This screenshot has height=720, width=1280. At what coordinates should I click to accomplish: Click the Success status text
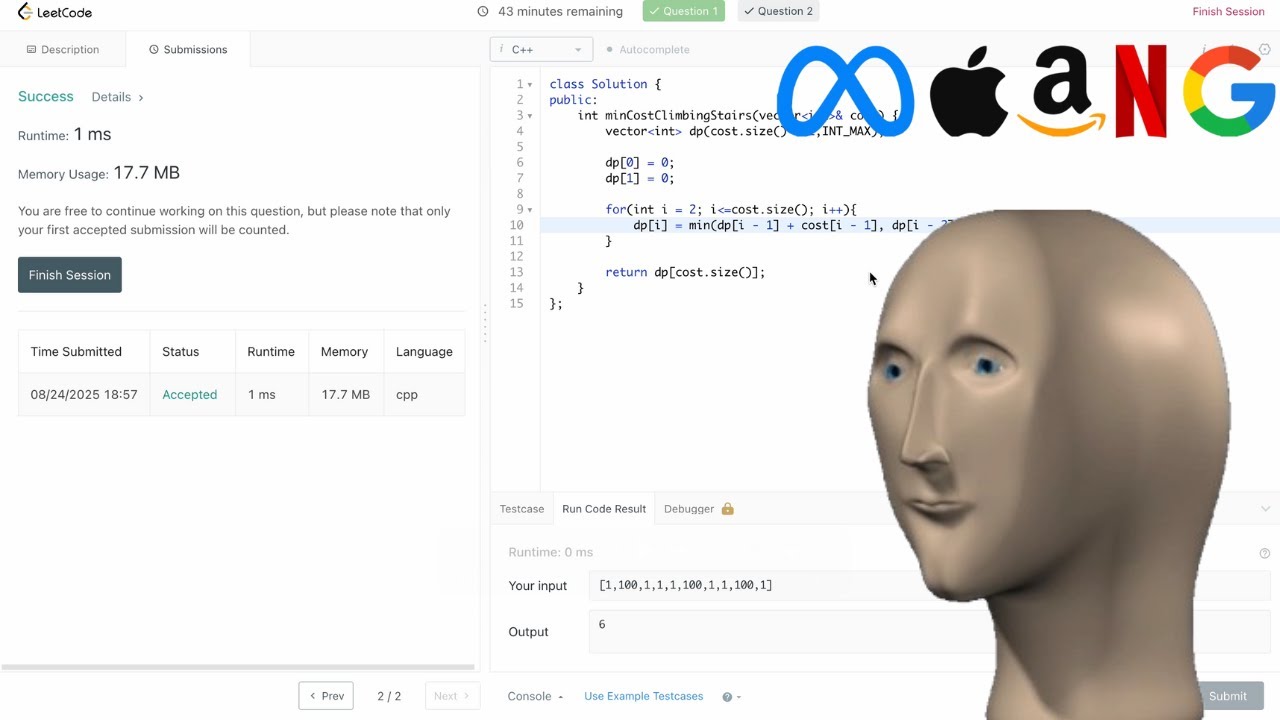pyautogui.click(x=46, y=97)
